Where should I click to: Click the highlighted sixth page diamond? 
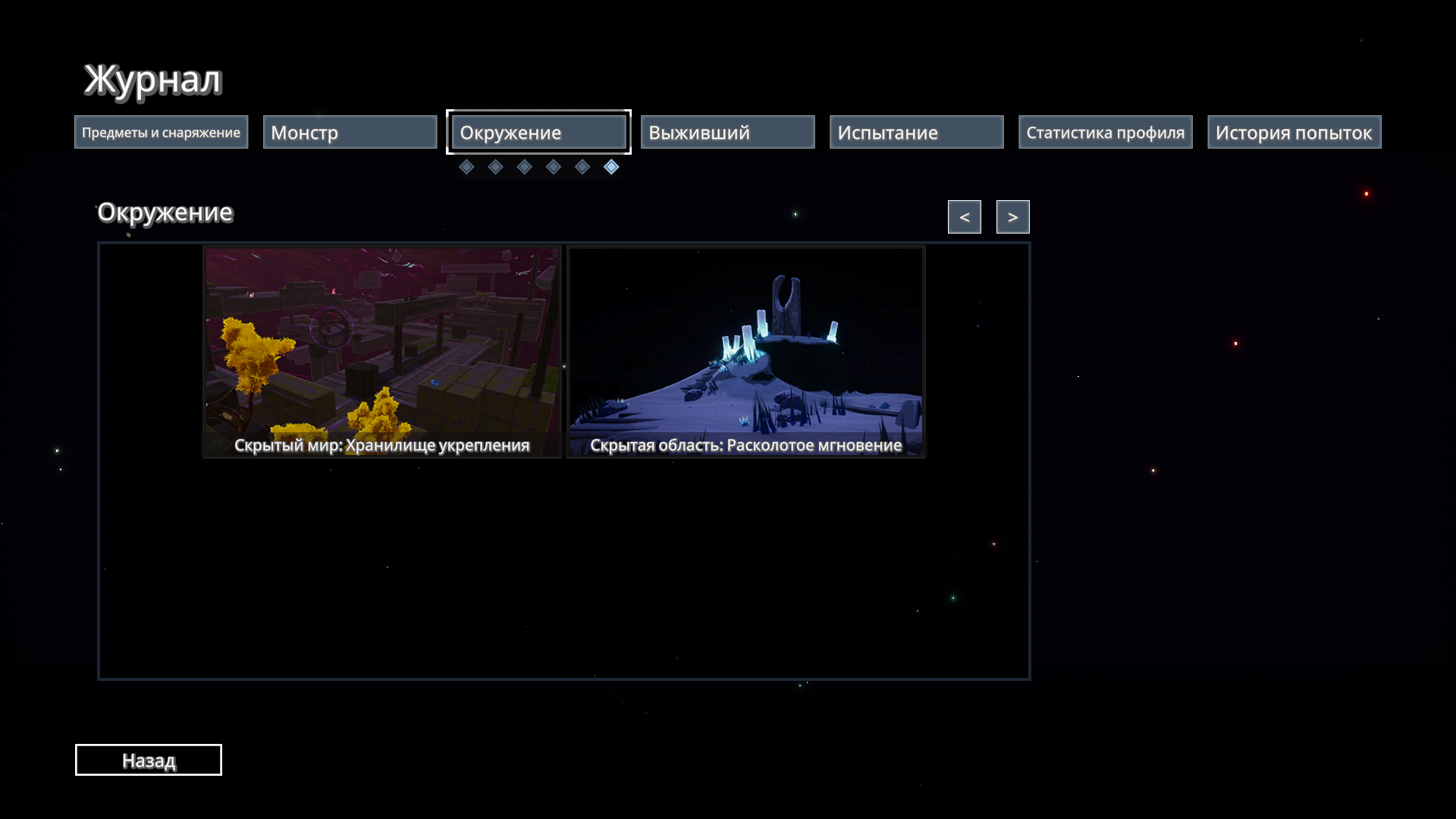(x=611, y=167)
